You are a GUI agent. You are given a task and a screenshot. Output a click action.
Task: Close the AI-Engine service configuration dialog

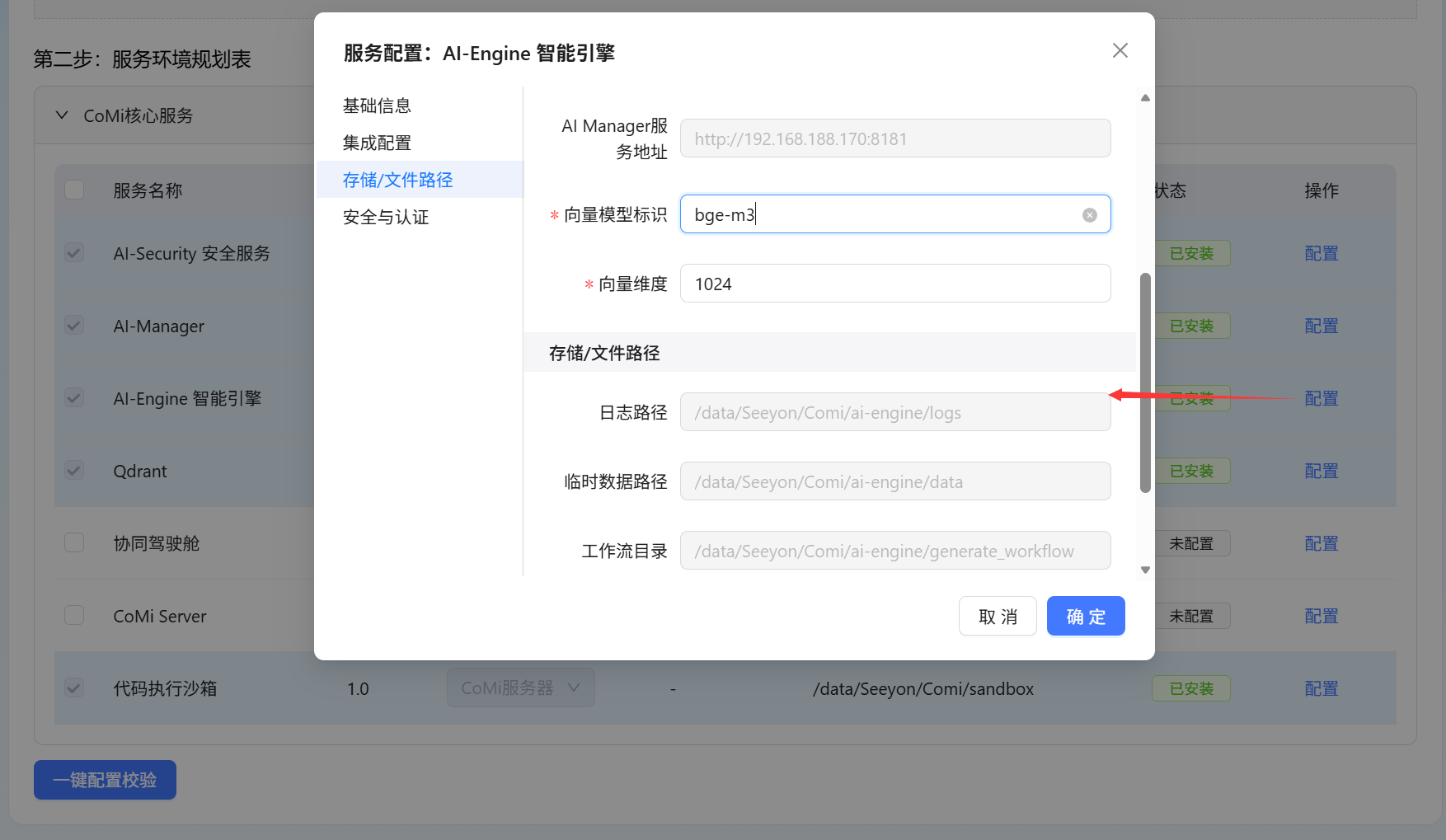pyautogui.click(x=1120, y=51)
